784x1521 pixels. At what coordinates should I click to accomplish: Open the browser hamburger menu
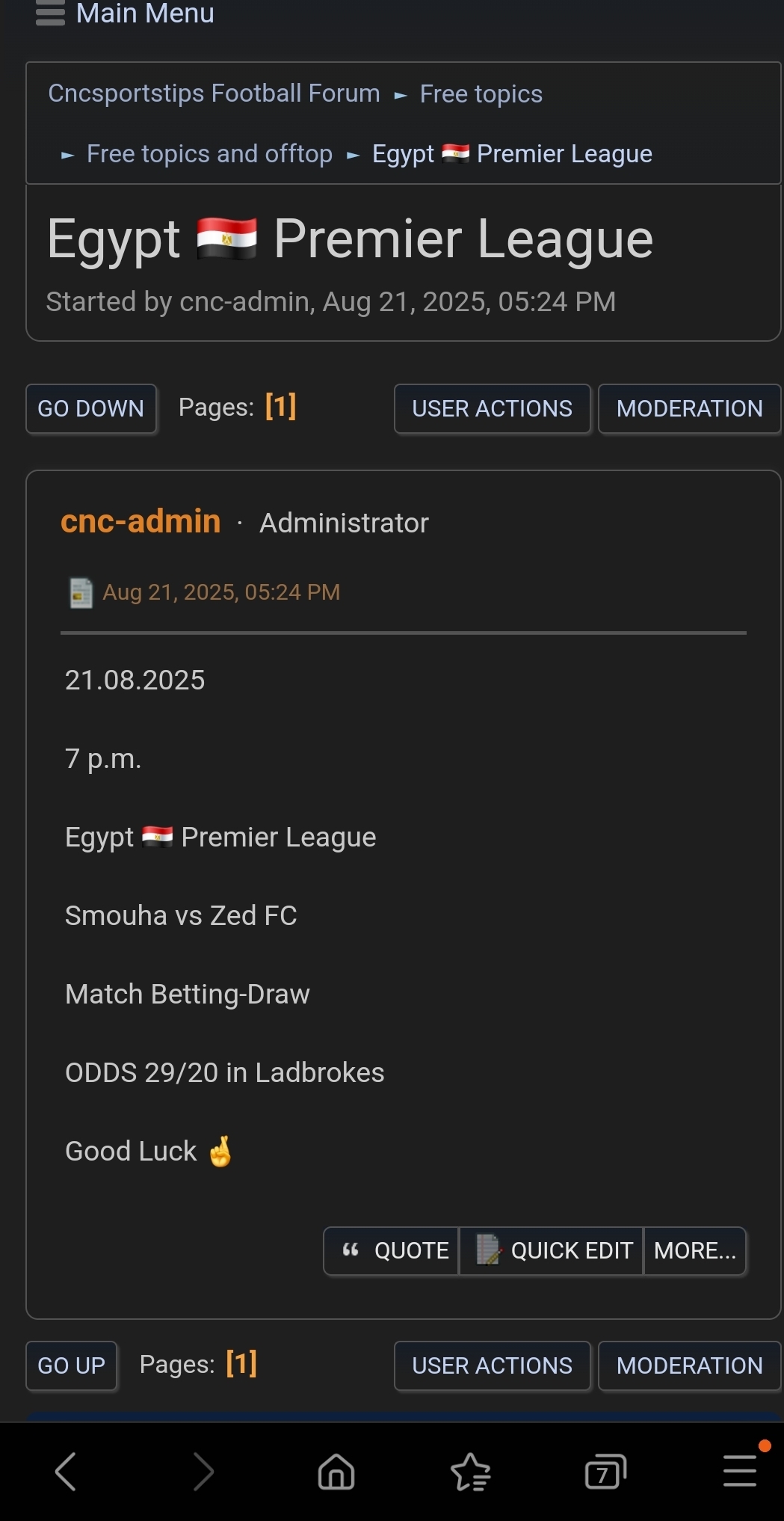(740, 1470)
